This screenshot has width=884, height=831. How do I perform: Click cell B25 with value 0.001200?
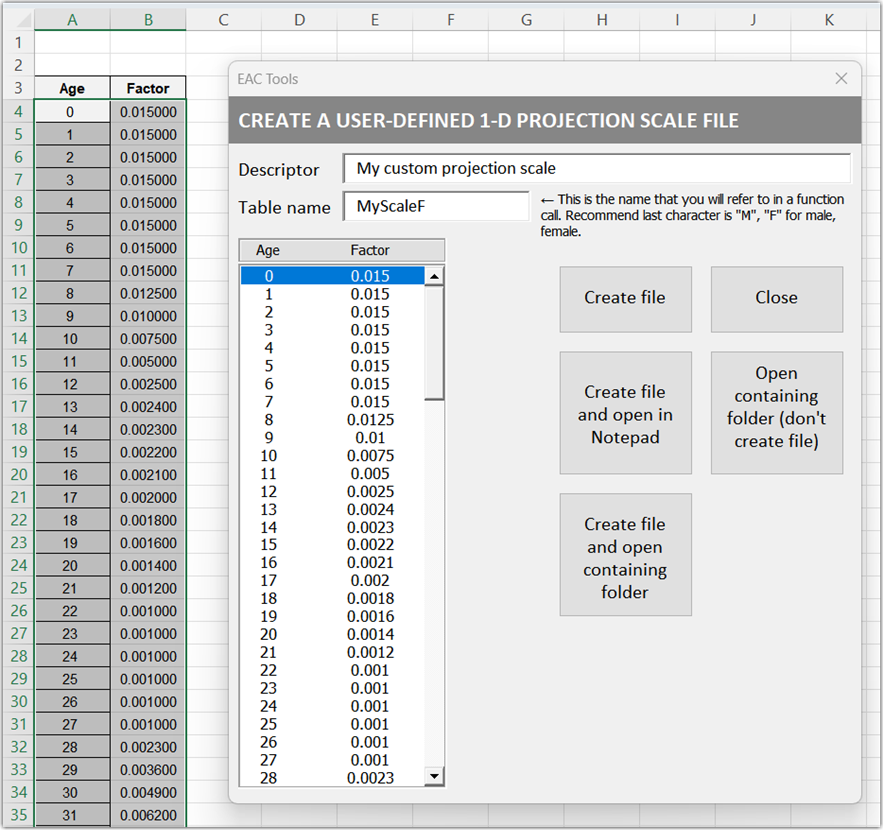148,588
